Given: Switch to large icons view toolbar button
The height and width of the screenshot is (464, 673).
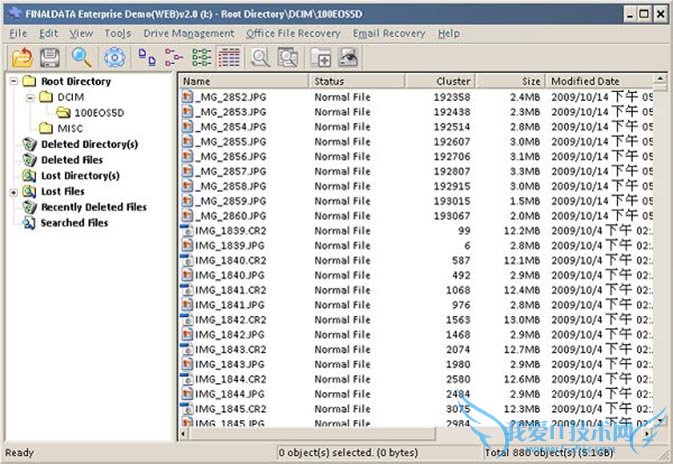Looking at the screenshot, I should 146,58.
